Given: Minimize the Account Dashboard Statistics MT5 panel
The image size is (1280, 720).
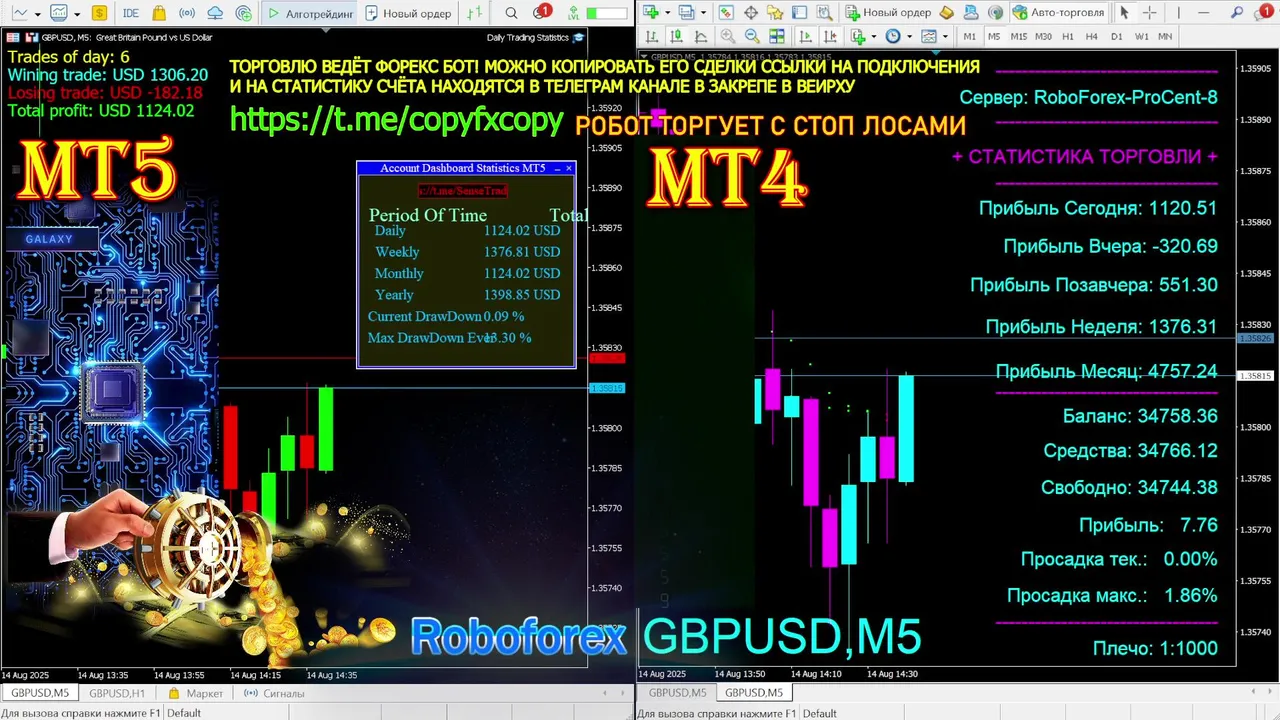Looking at the screenshot, I should click(557, 168).
